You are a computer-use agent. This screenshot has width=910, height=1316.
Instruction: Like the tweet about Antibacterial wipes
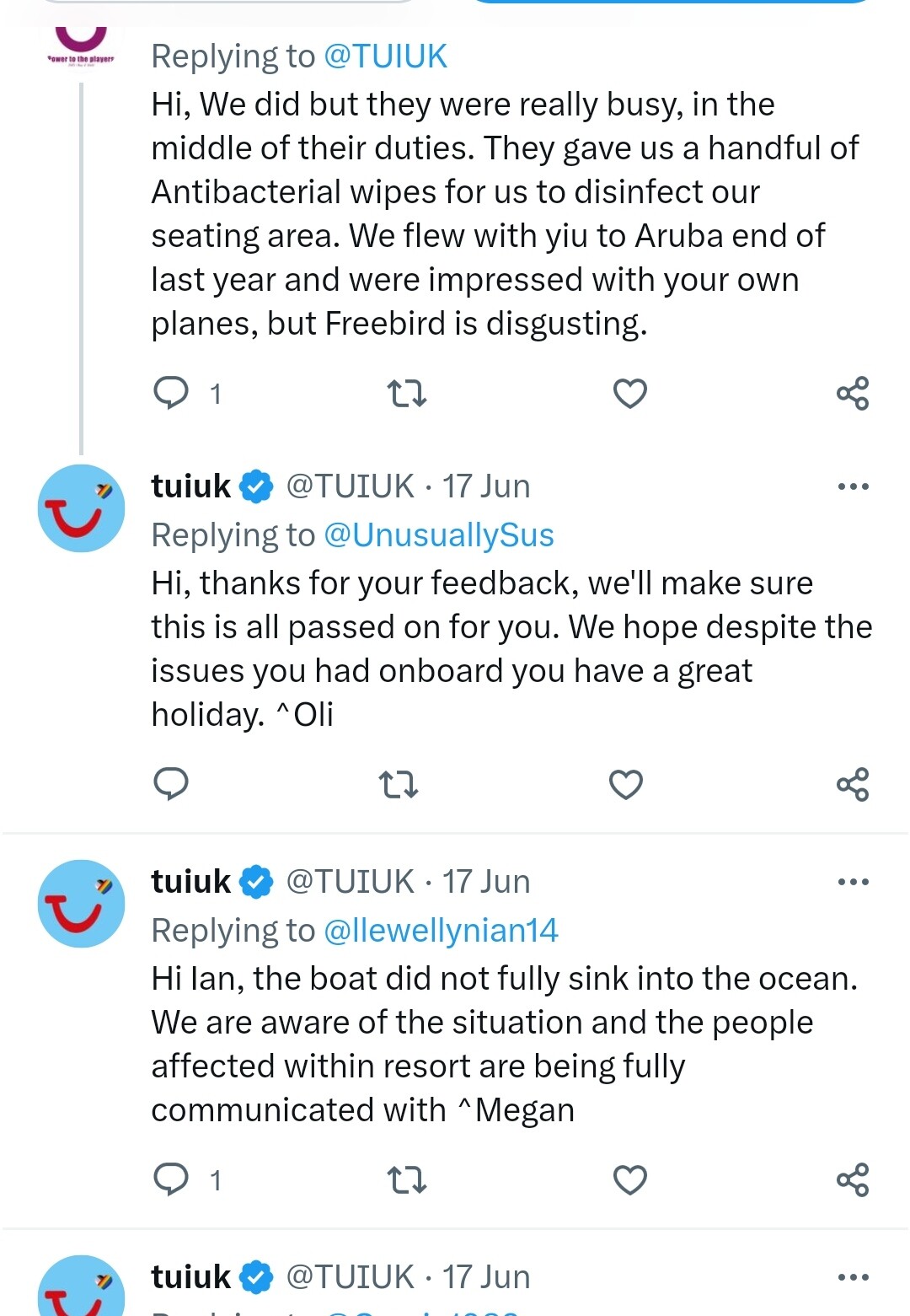tap(629, 393)
